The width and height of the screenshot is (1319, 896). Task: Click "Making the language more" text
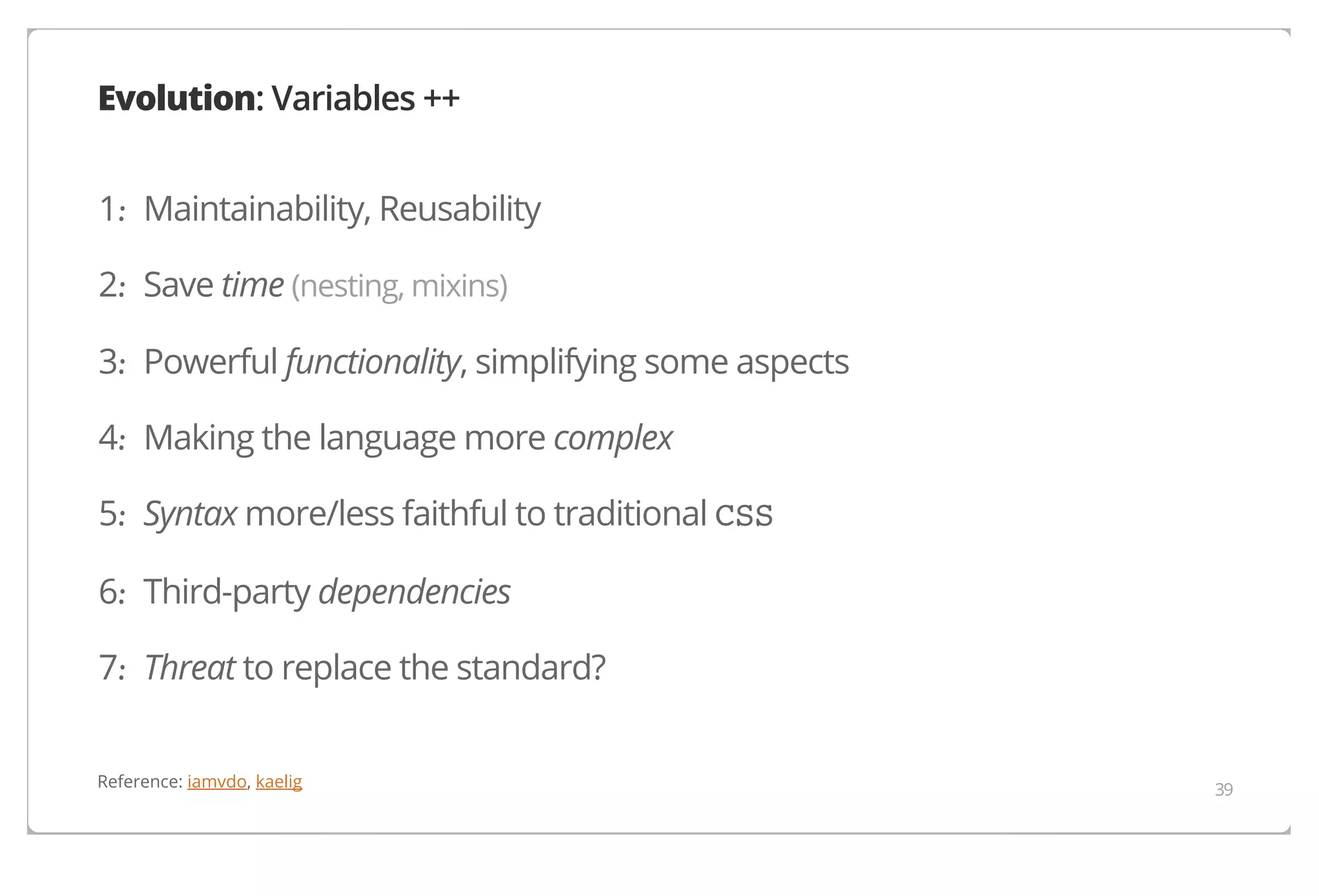pos(345,438)
